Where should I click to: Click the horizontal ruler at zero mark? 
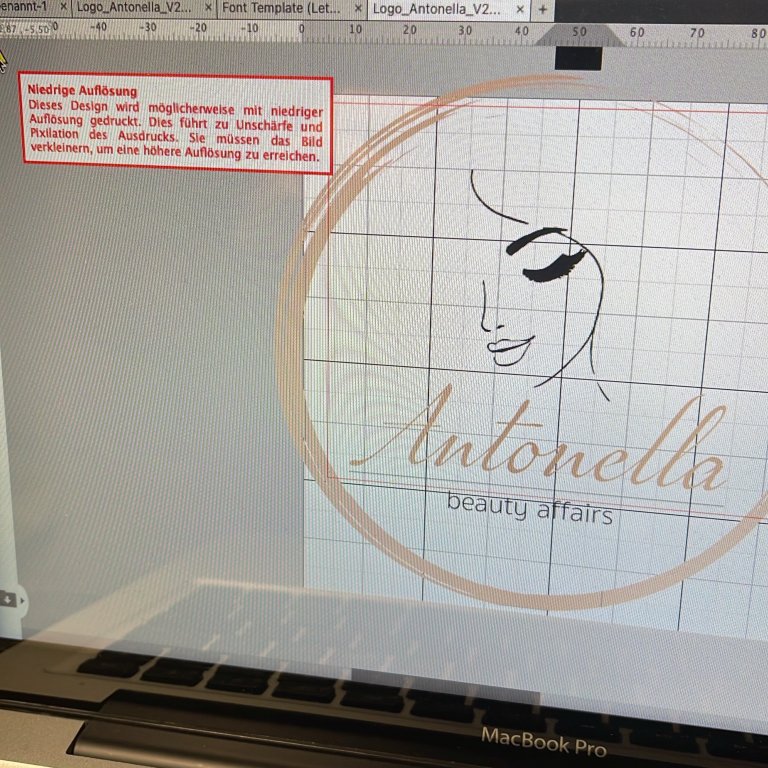(302, 31)
